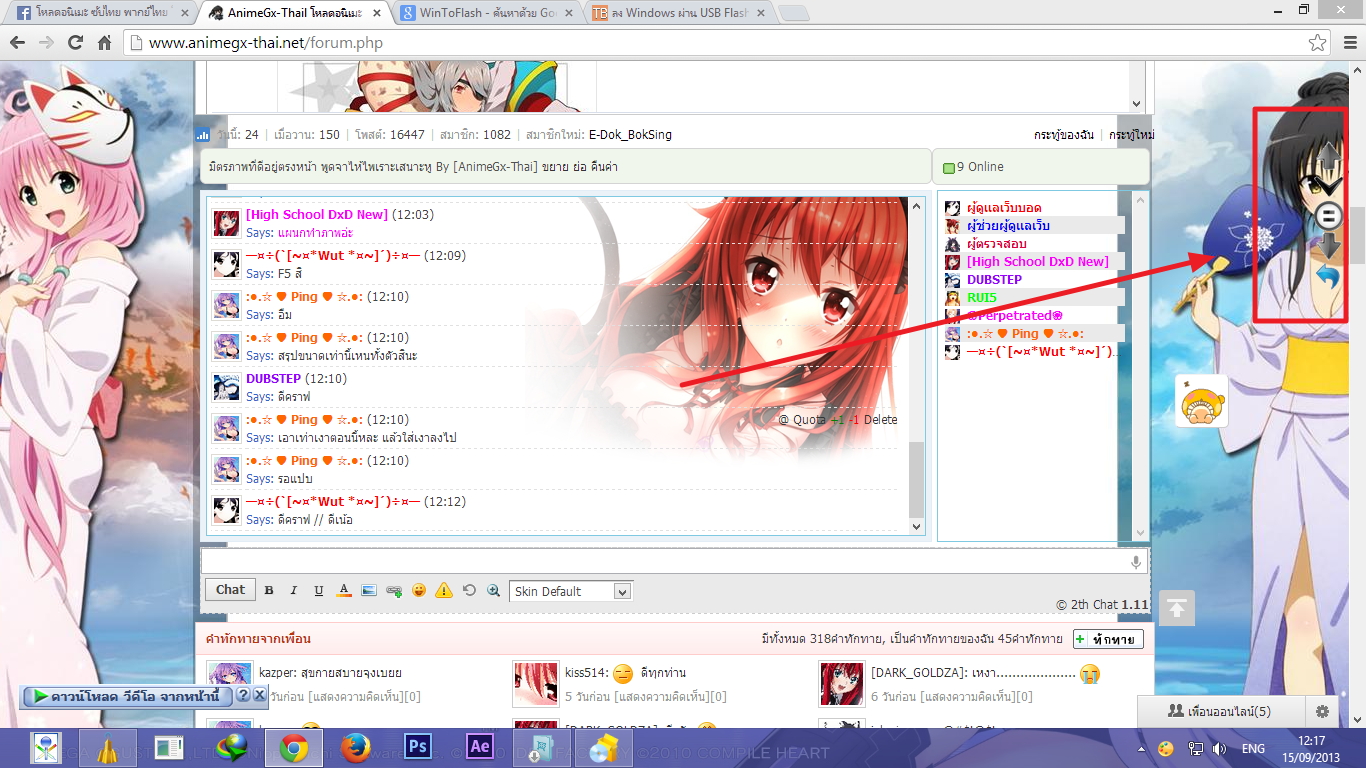Go back to the previous page

18,43
